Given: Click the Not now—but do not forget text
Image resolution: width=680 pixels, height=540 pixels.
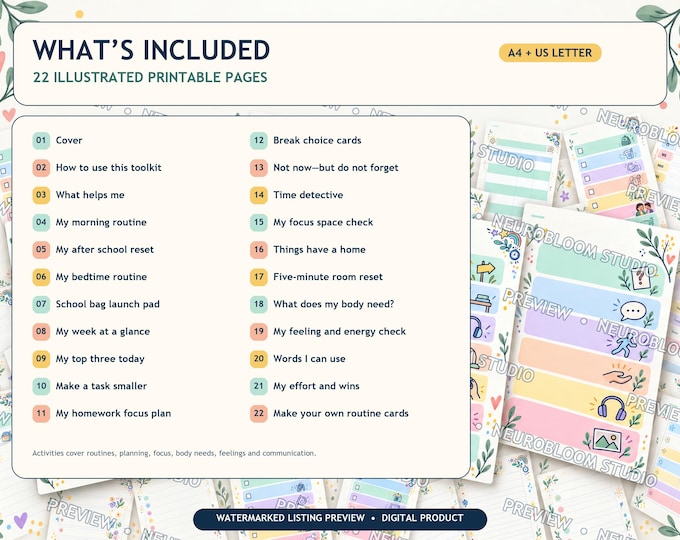Looking at the screenshot, I should [x=336, y=168].
